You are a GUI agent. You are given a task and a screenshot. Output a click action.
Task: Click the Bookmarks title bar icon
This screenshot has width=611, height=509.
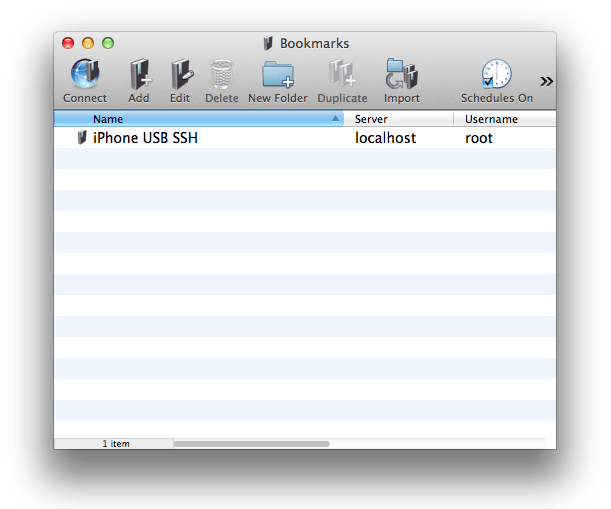point(268,43)
